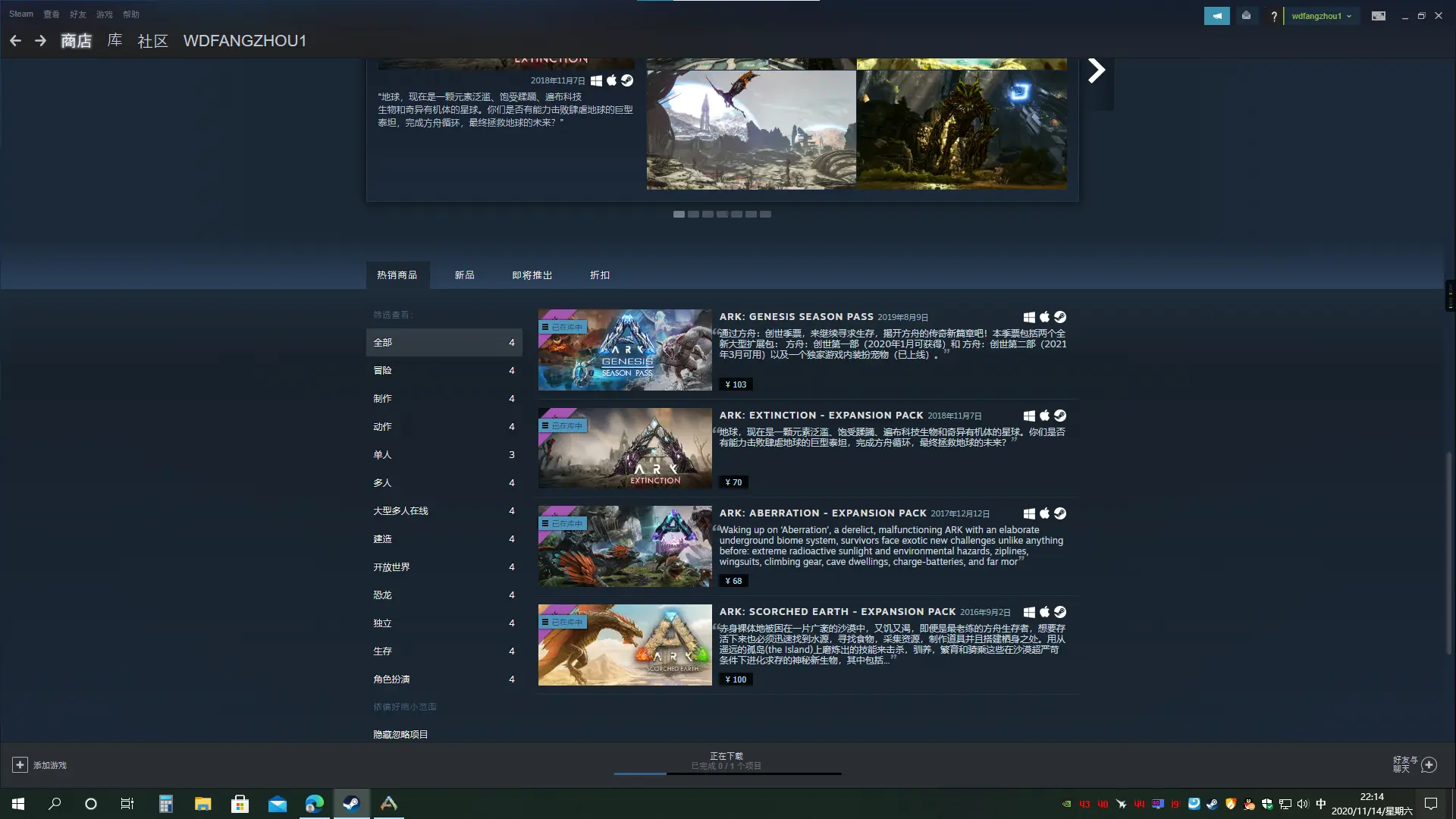Open Windows Start menu
This screenshot has height=819, width=1456.
coord(18,804)
